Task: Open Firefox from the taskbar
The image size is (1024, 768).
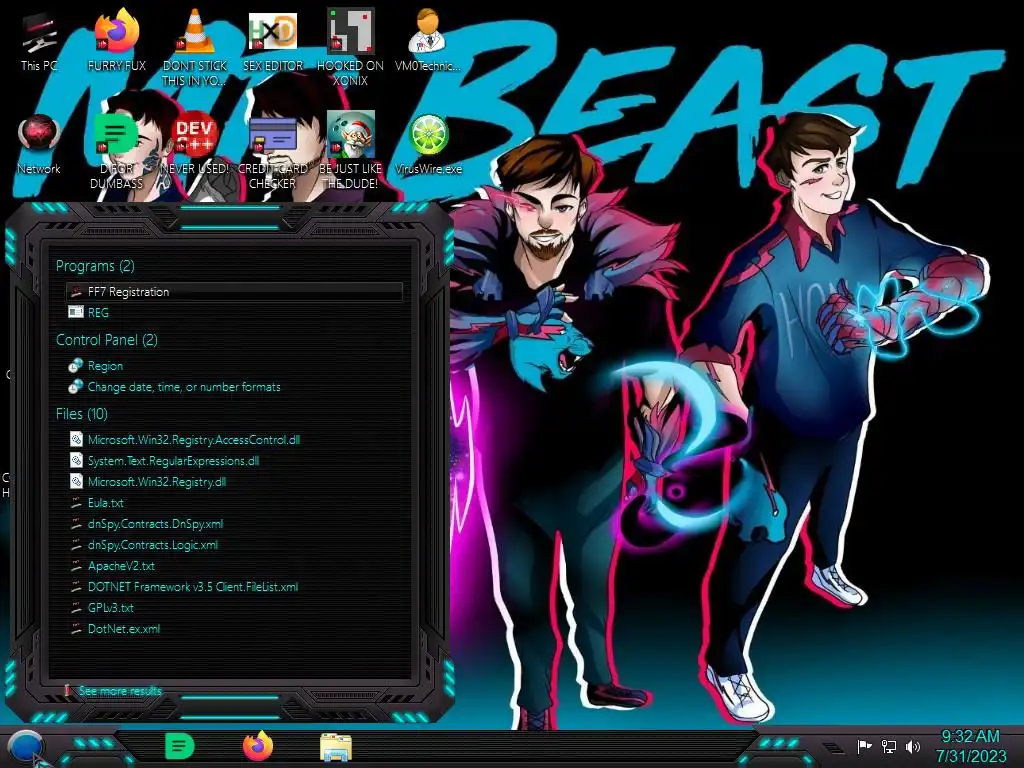Action: click(x=258, y=746)
